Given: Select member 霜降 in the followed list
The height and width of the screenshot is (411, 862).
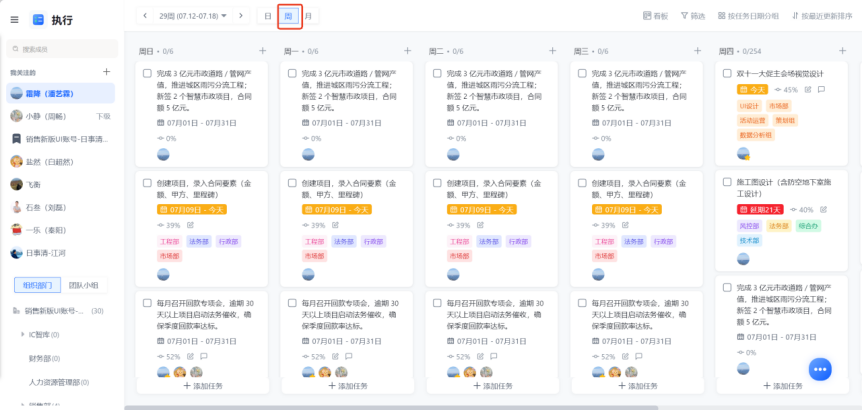Looking at the screenshot, I should point(60,93).
